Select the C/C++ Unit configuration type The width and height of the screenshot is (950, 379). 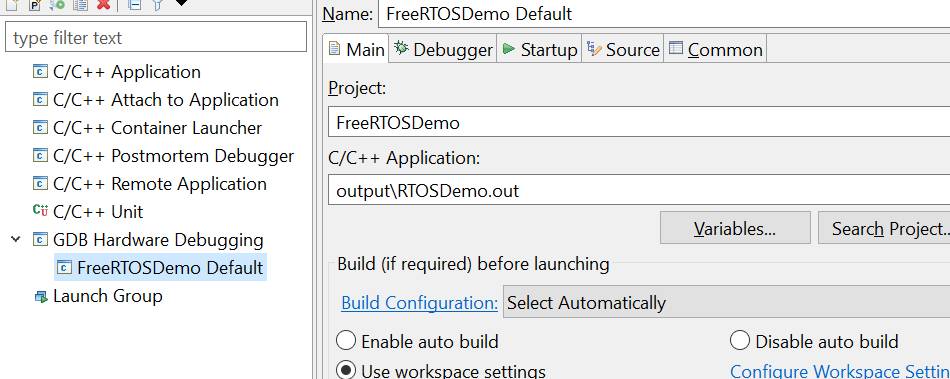88,212
